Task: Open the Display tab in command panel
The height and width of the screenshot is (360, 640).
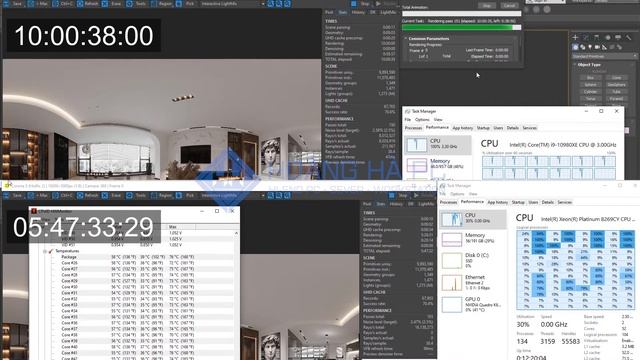Action: click(x=618, y=38)
